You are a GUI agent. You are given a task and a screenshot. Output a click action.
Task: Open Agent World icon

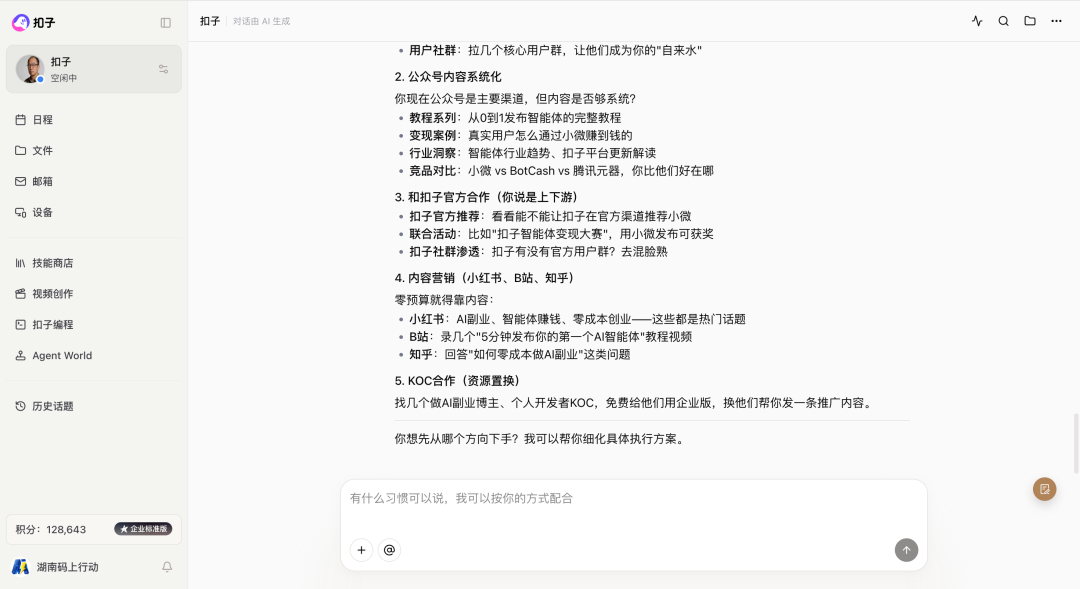(x=21, y=355)
